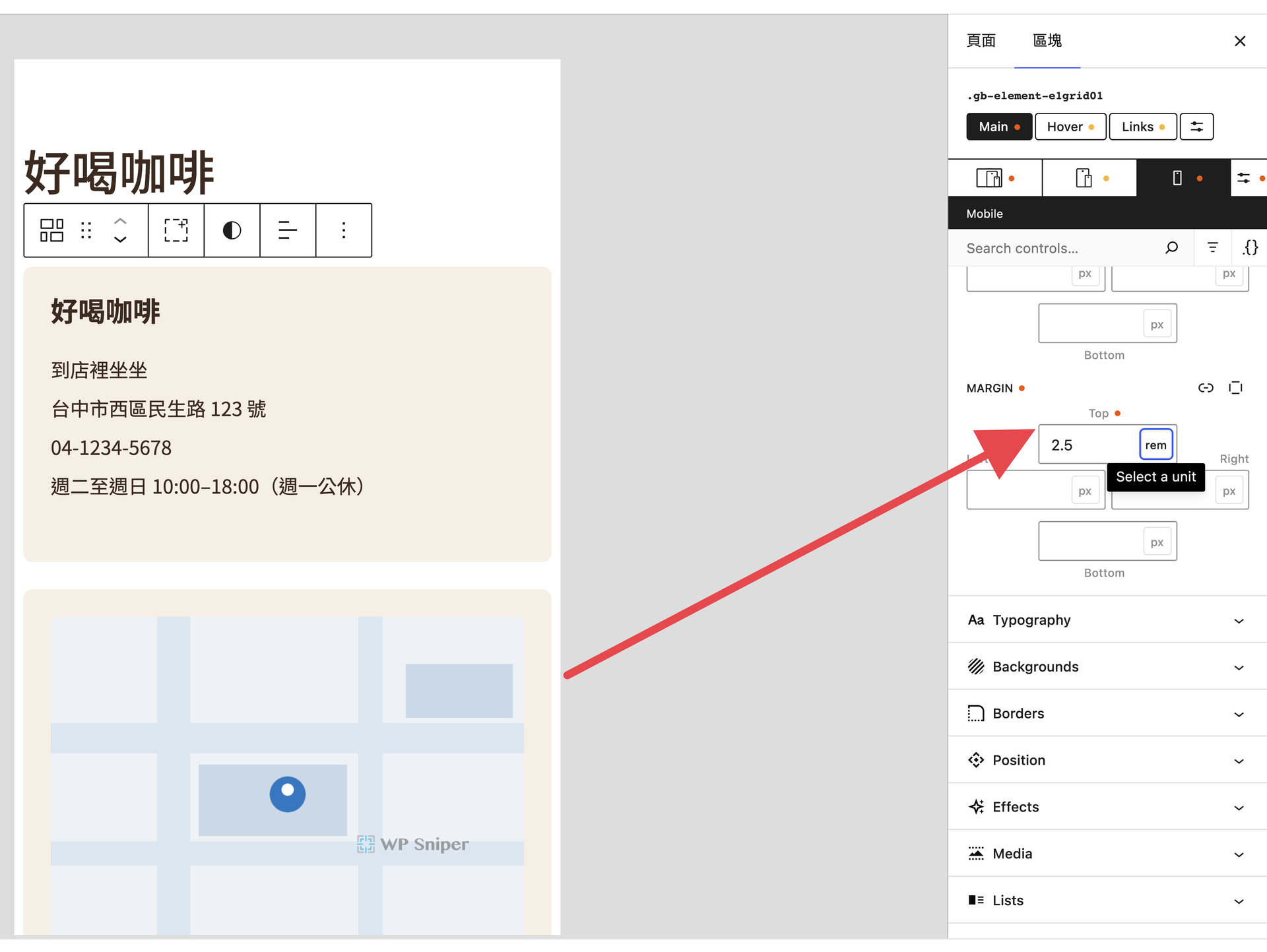Select the Main selector state
Screen dimensions: 1267x952
pyautogui.click(x=999, y=127)
